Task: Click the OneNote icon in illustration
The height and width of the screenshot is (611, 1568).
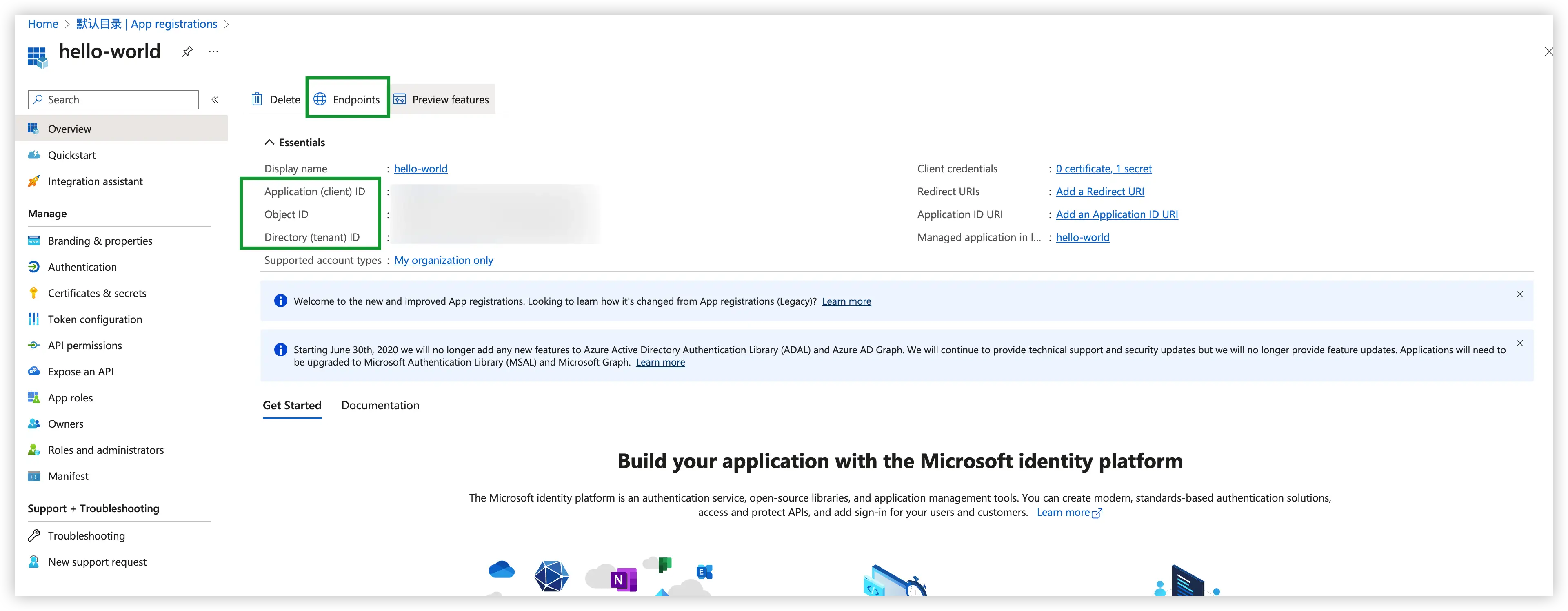Action: click(x=623, y=579)
